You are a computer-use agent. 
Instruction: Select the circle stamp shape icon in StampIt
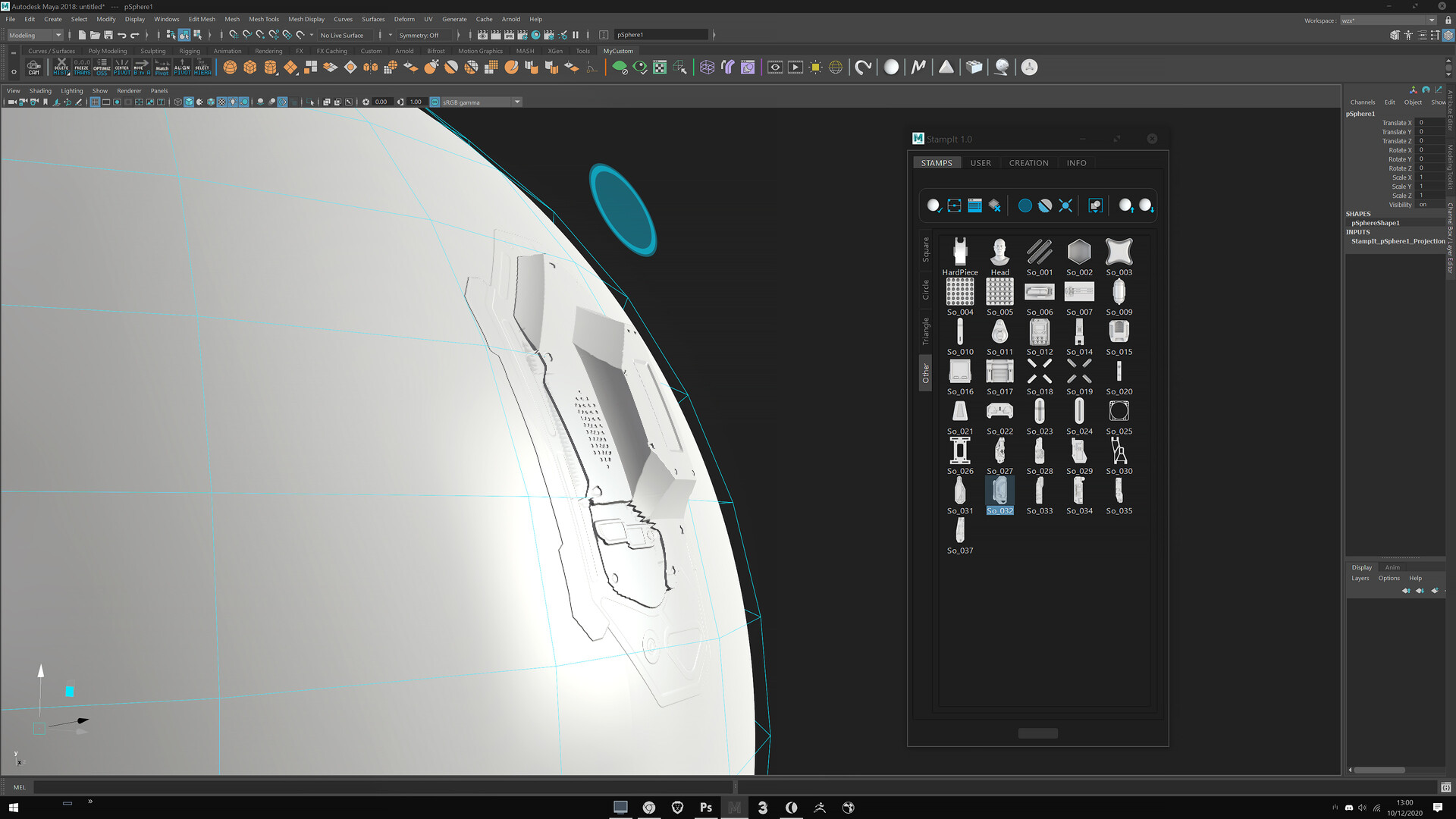(1025, 205)
